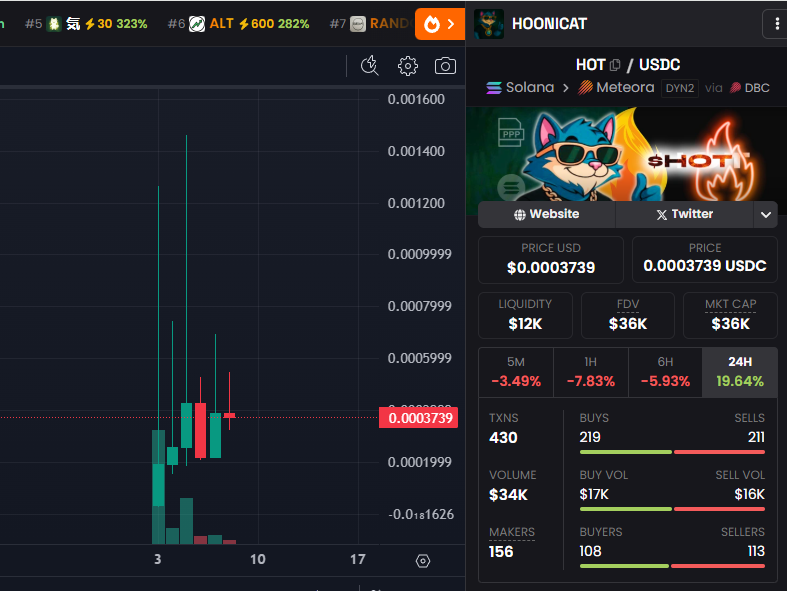Open the trending fire button
The height and width of the screenshot is (591, 787).
coord(440,24)
